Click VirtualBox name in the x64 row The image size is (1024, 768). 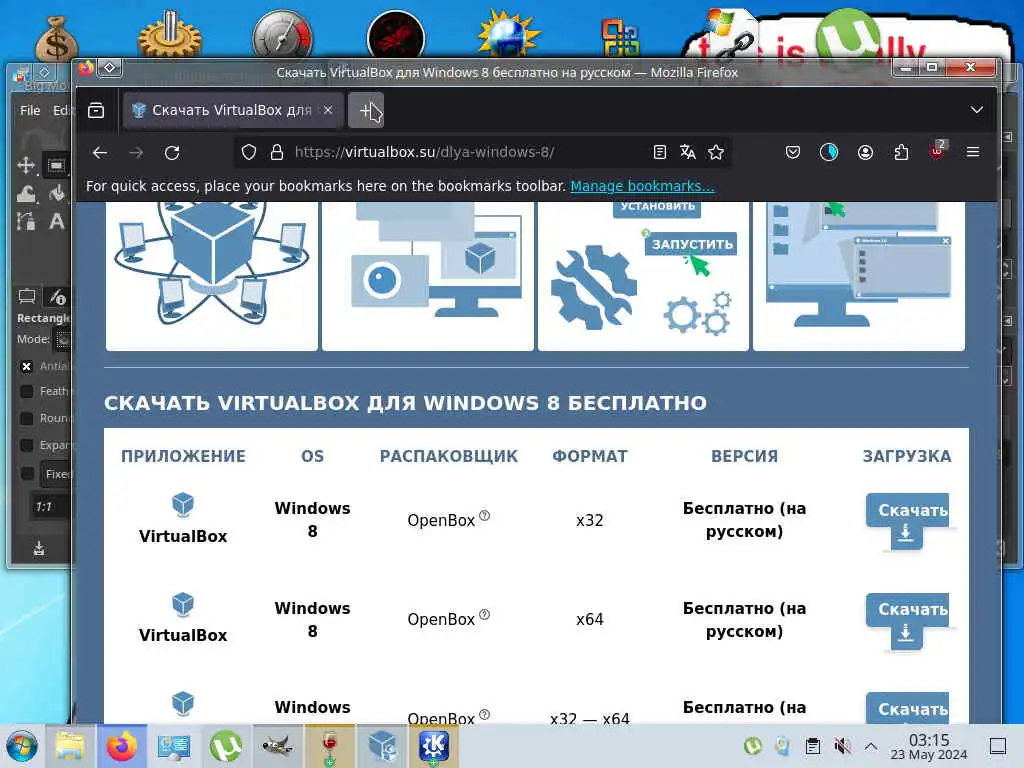pyautogui.click(x=183, y=635)
